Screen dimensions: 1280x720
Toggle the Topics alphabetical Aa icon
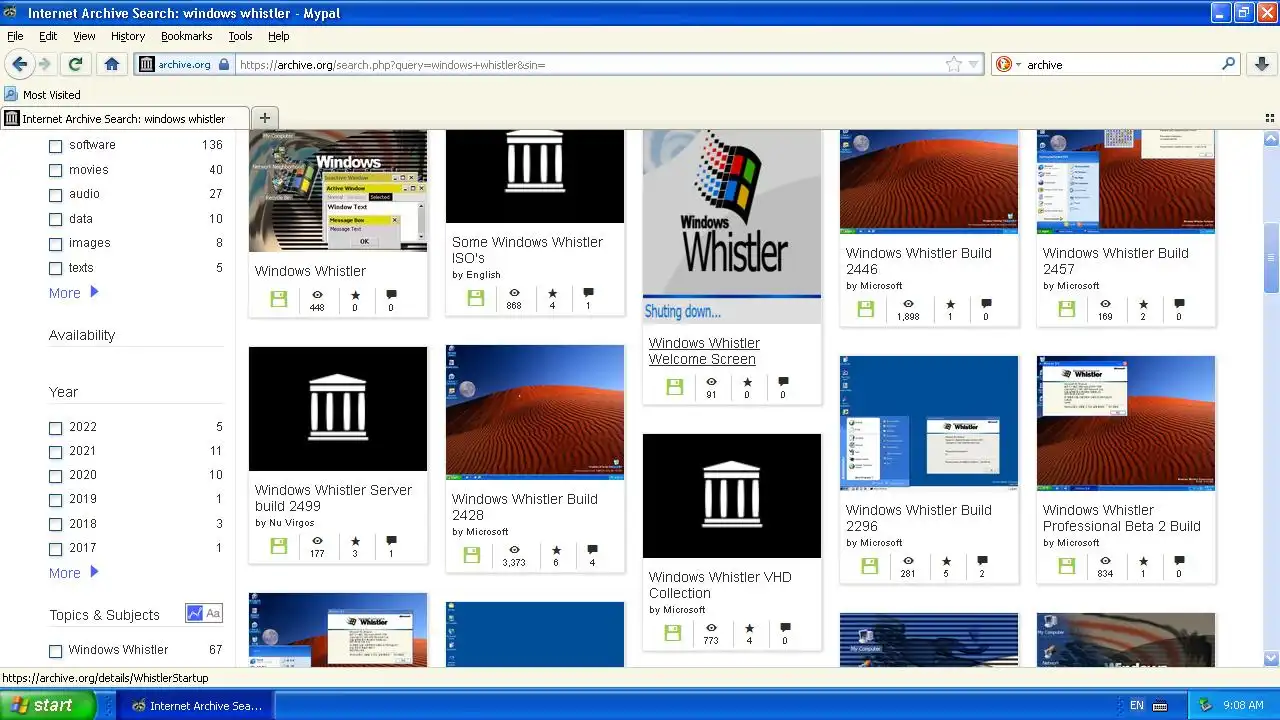[213, 614]
